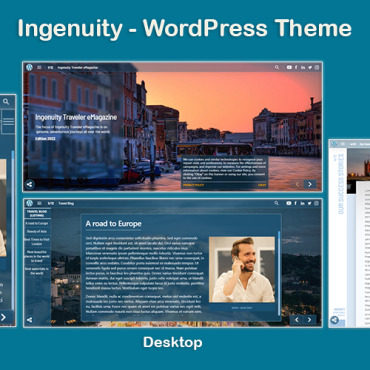Go to next slide in the Venice eMagazine preview
The height and width of the screenshot is (370, 370).
coord(310,184)
